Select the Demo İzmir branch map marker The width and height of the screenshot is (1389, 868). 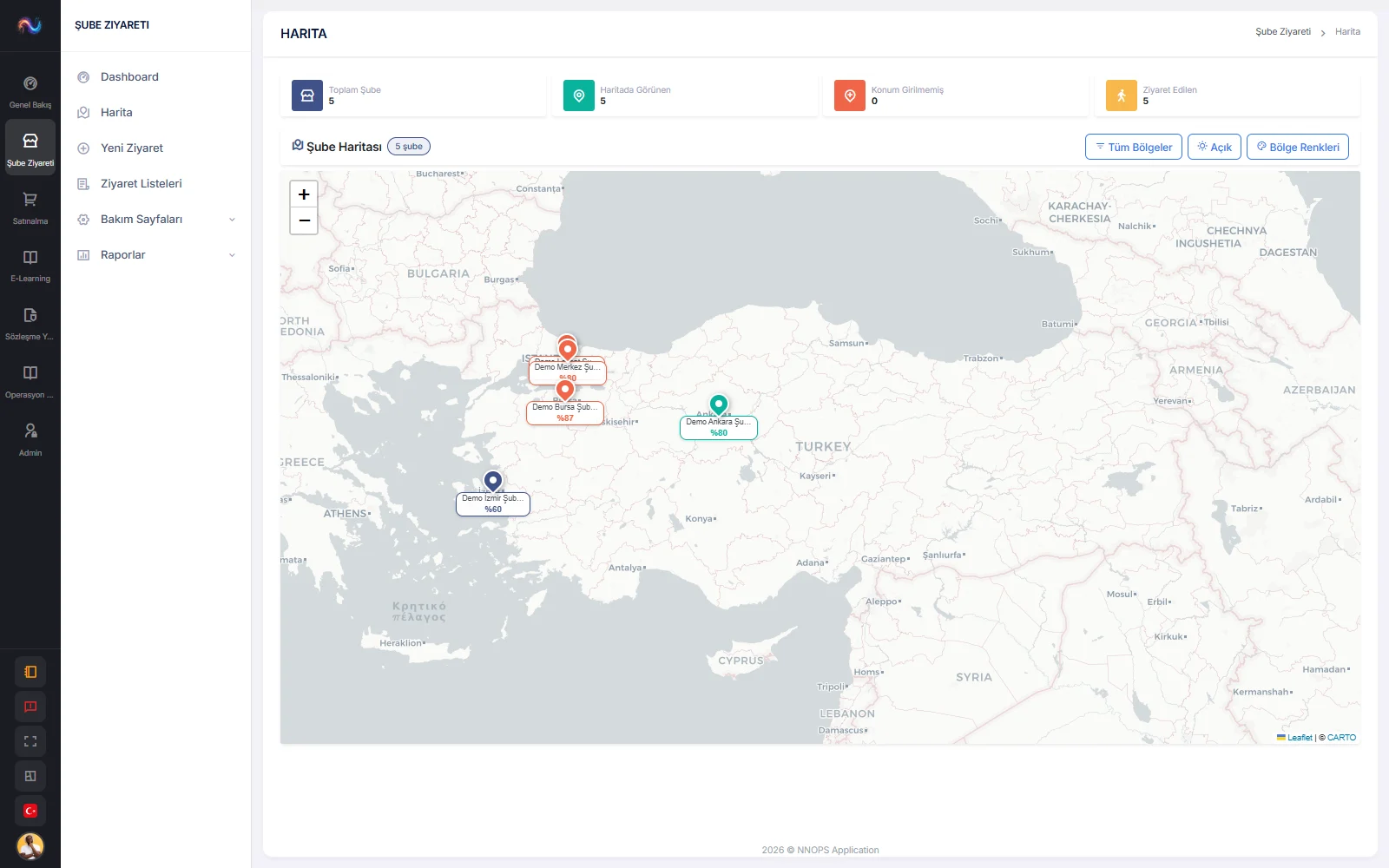point(493,481)
